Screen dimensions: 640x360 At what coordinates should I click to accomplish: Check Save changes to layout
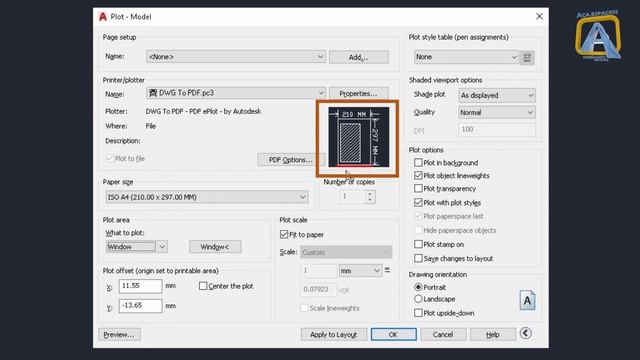pyautogui.click(x=418, y=258)
